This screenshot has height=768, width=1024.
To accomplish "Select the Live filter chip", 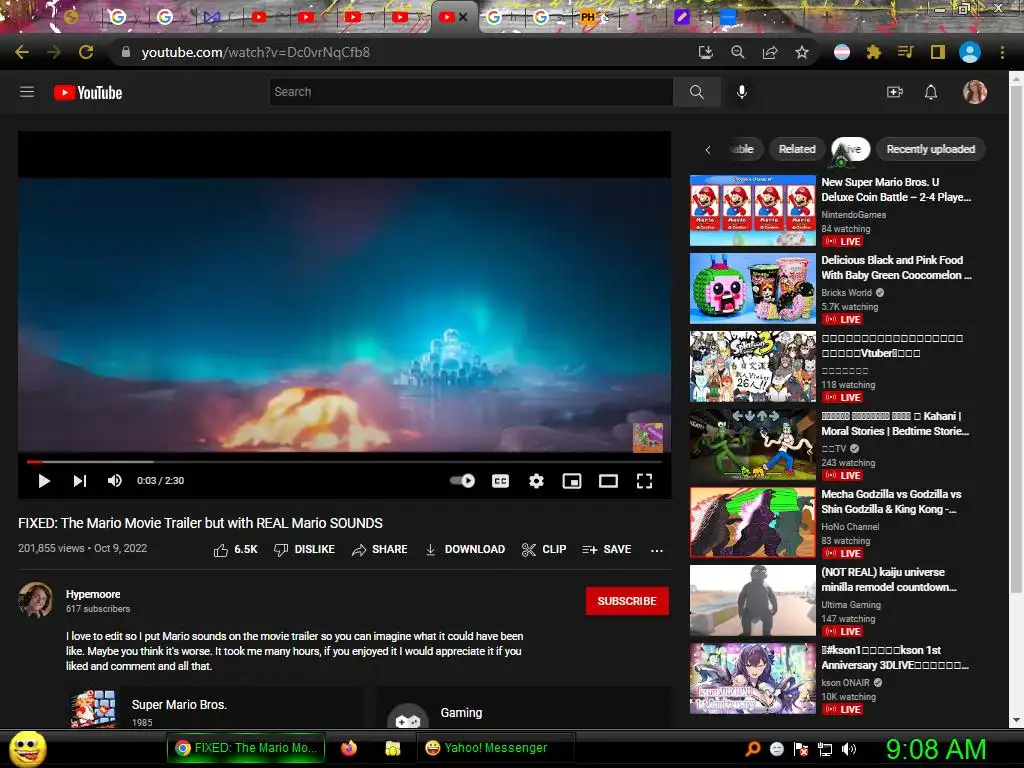I will point(850,149).
